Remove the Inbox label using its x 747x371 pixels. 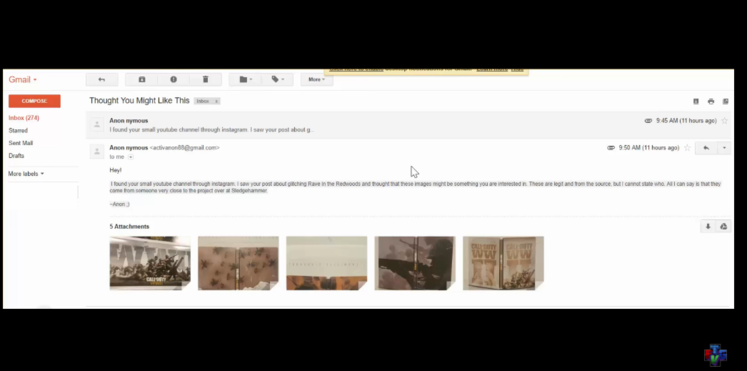point(216,101)
